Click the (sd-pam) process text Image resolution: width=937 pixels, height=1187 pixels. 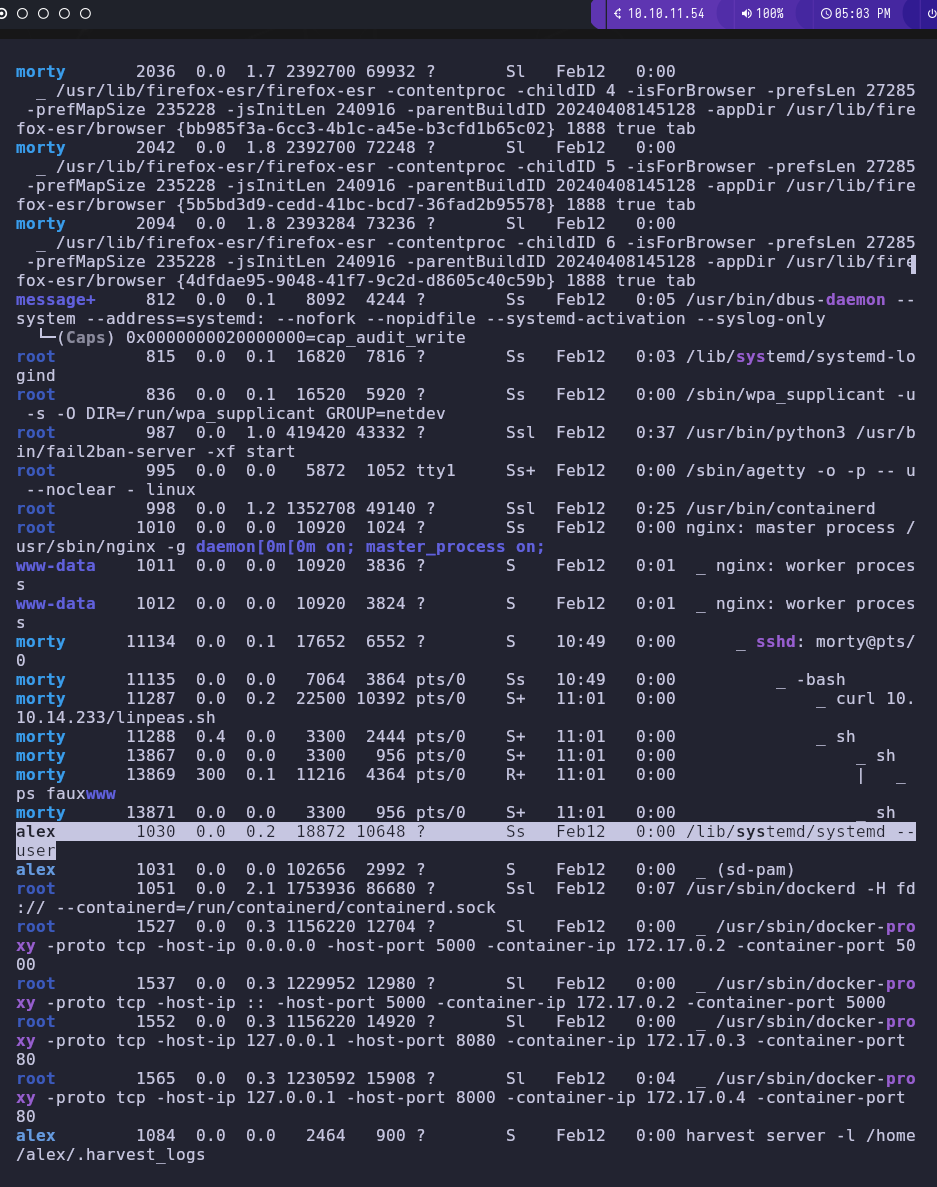[755, 870]
